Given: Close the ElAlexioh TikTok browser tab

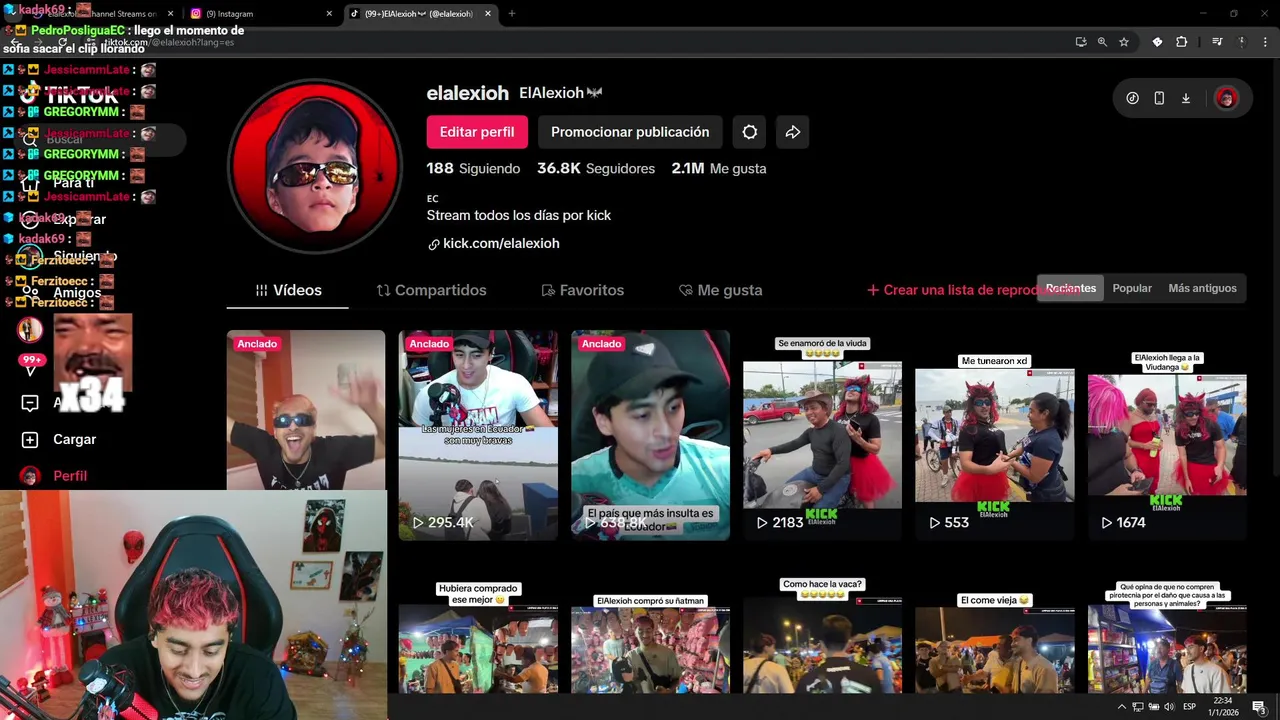Looking at the screenshot, I should pos(489,14).
